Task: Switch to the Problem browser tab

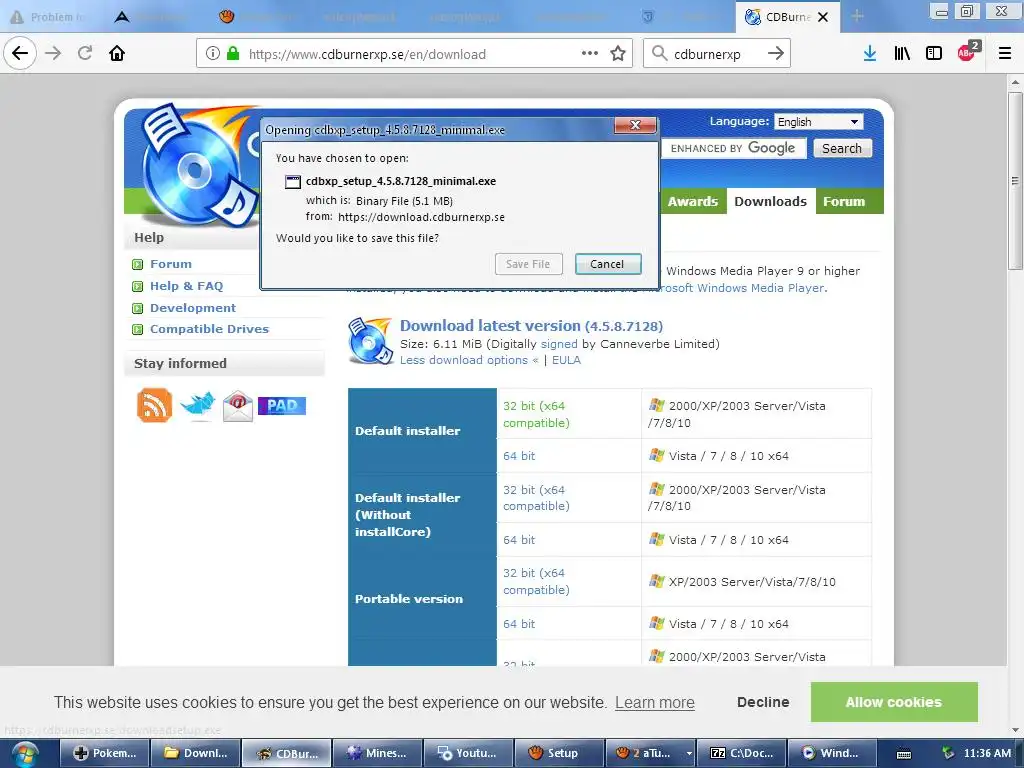Action: click(x=46, y=17)
